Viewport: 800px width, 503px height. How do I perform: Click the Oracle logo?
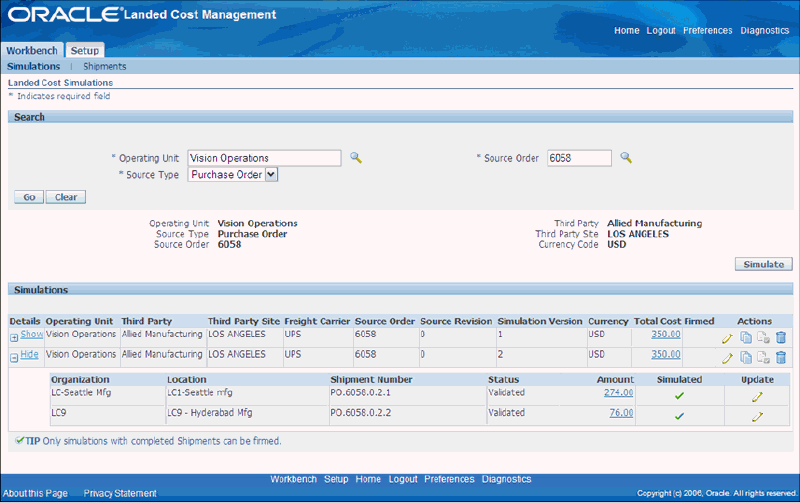[65, 14]
